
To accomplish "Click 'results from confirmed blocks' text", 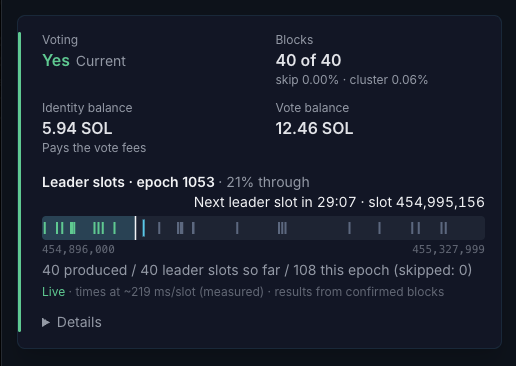I will (359, 292).
